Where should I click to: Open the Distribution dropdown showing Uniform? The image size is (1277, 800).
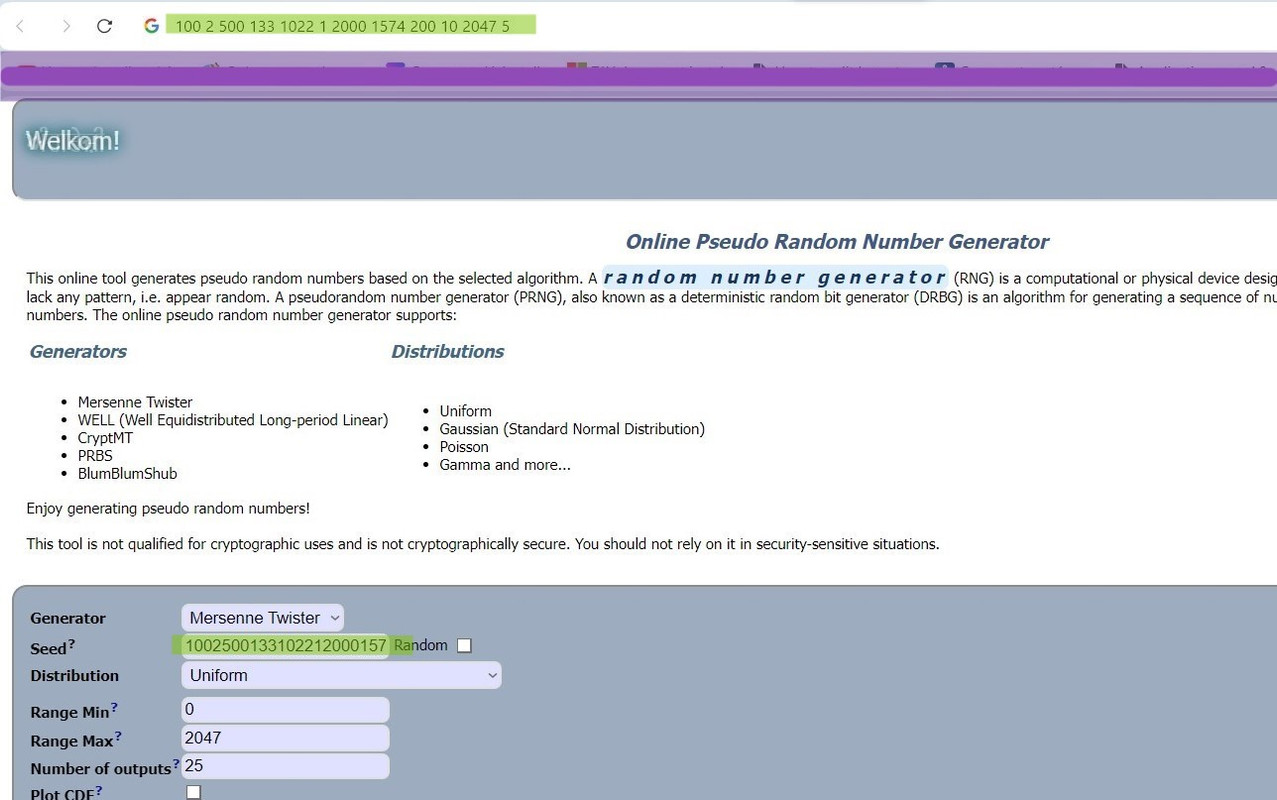coord(341,675)
